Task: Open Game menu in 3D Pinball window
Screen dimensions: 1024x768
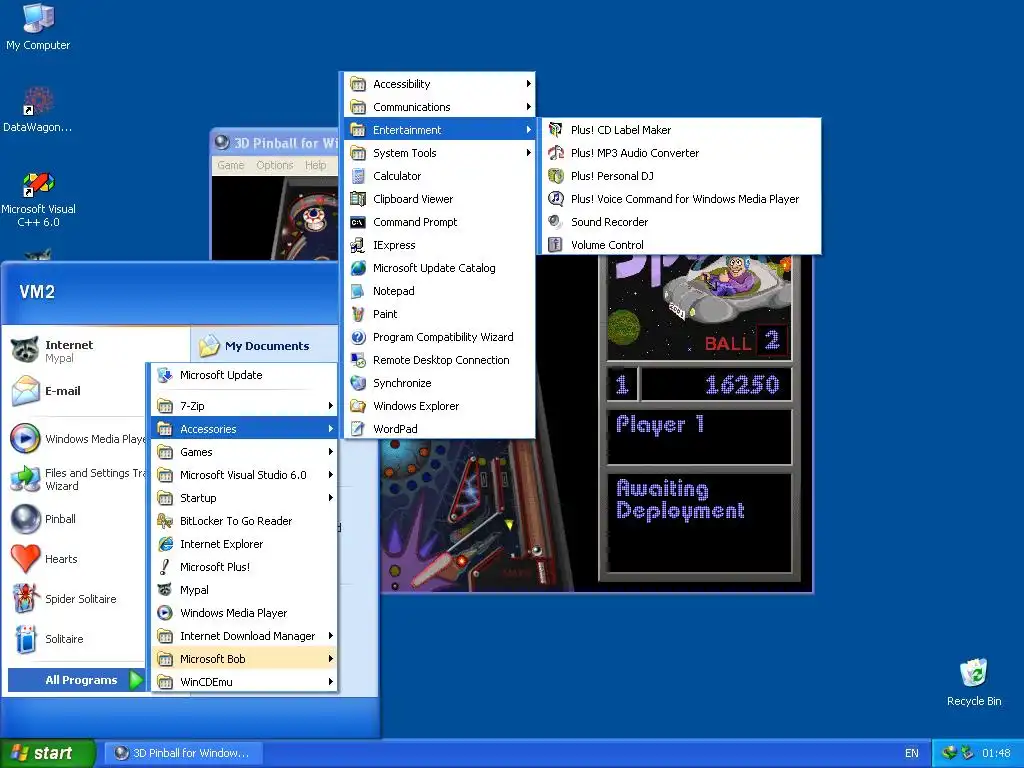Action: click(231, 165)
